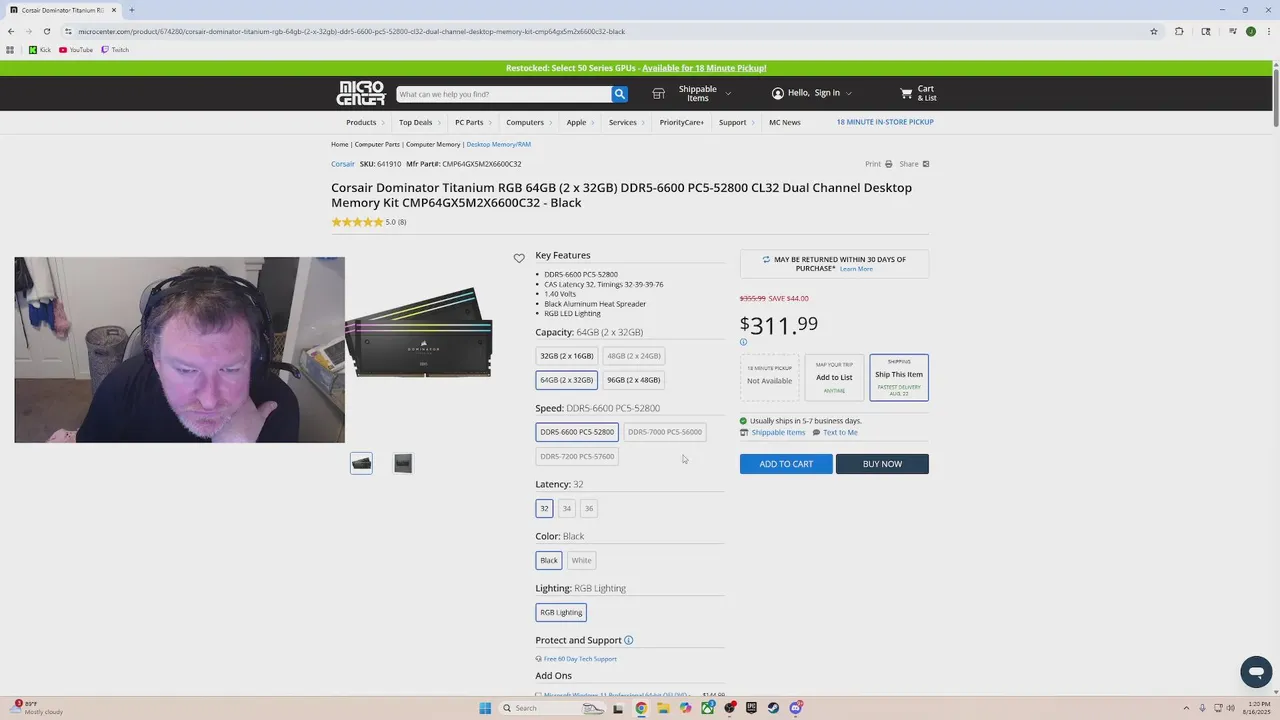Click ADD TO CART button
This screenshot has height=720, width=1280.
coord(786,464)
